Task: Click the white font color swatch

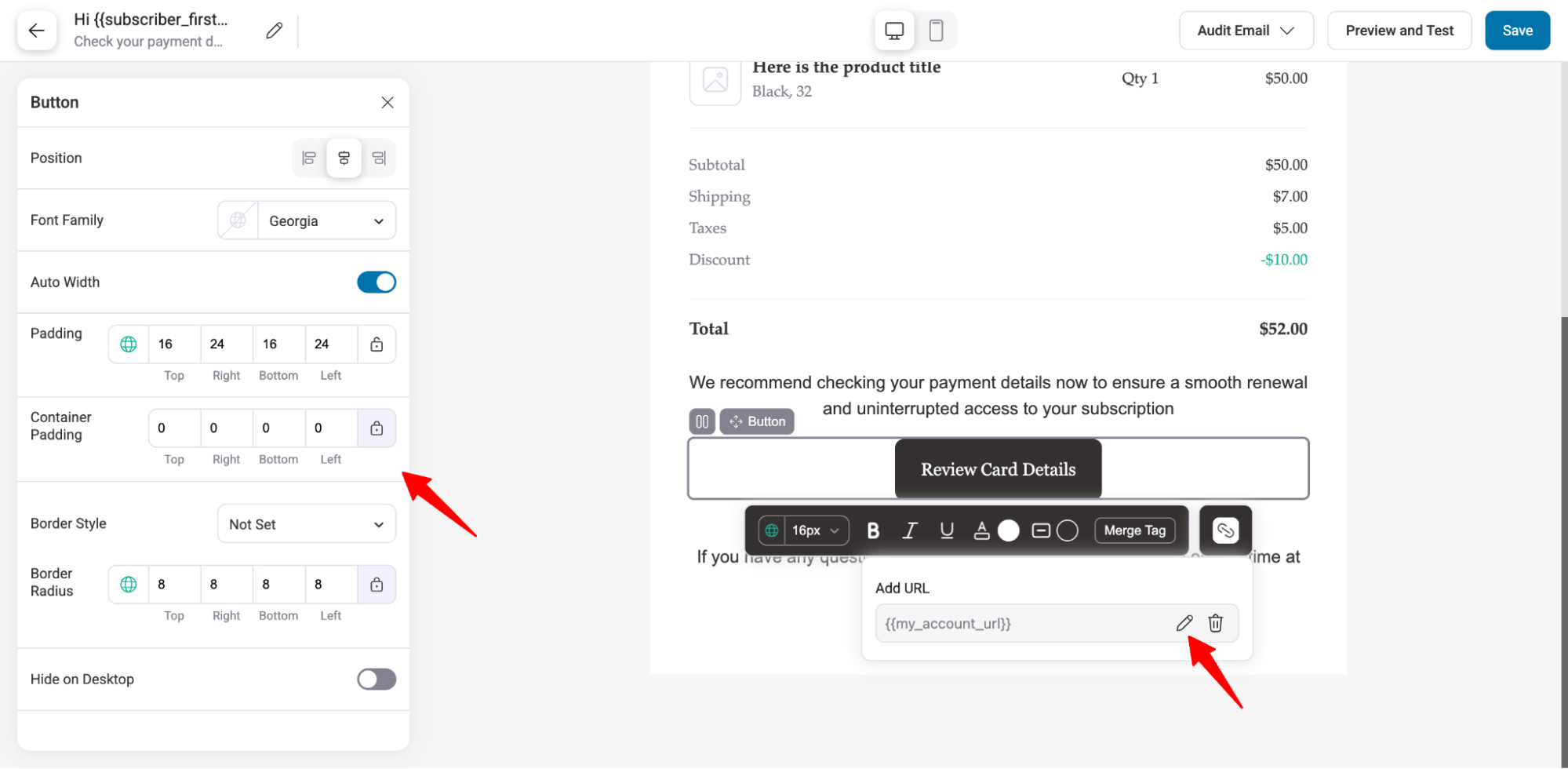Action: pos(1010,530)
